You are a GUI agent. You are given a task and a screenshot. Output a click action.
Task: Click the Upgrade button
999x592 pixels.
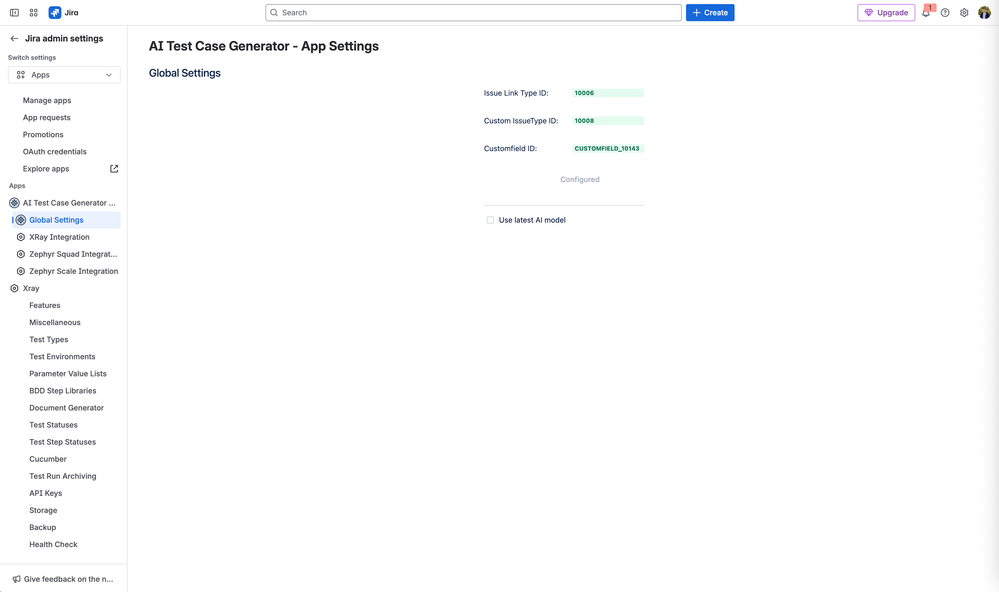point(886,13)
